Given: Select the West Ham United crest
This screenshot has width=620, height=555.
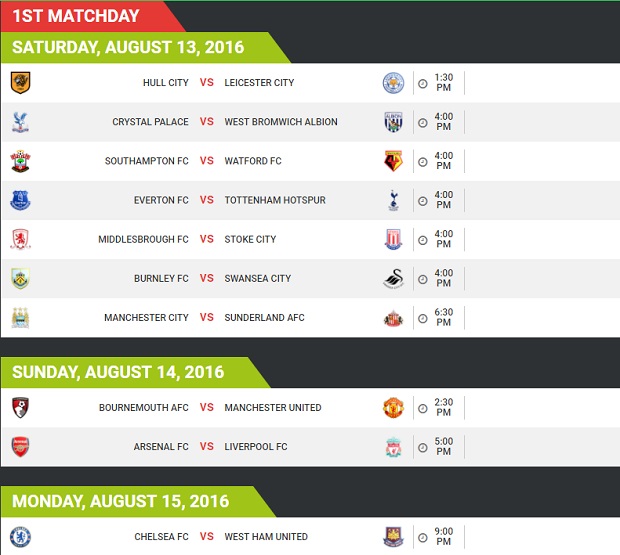Looking at the screenshot, I should 393,537.
